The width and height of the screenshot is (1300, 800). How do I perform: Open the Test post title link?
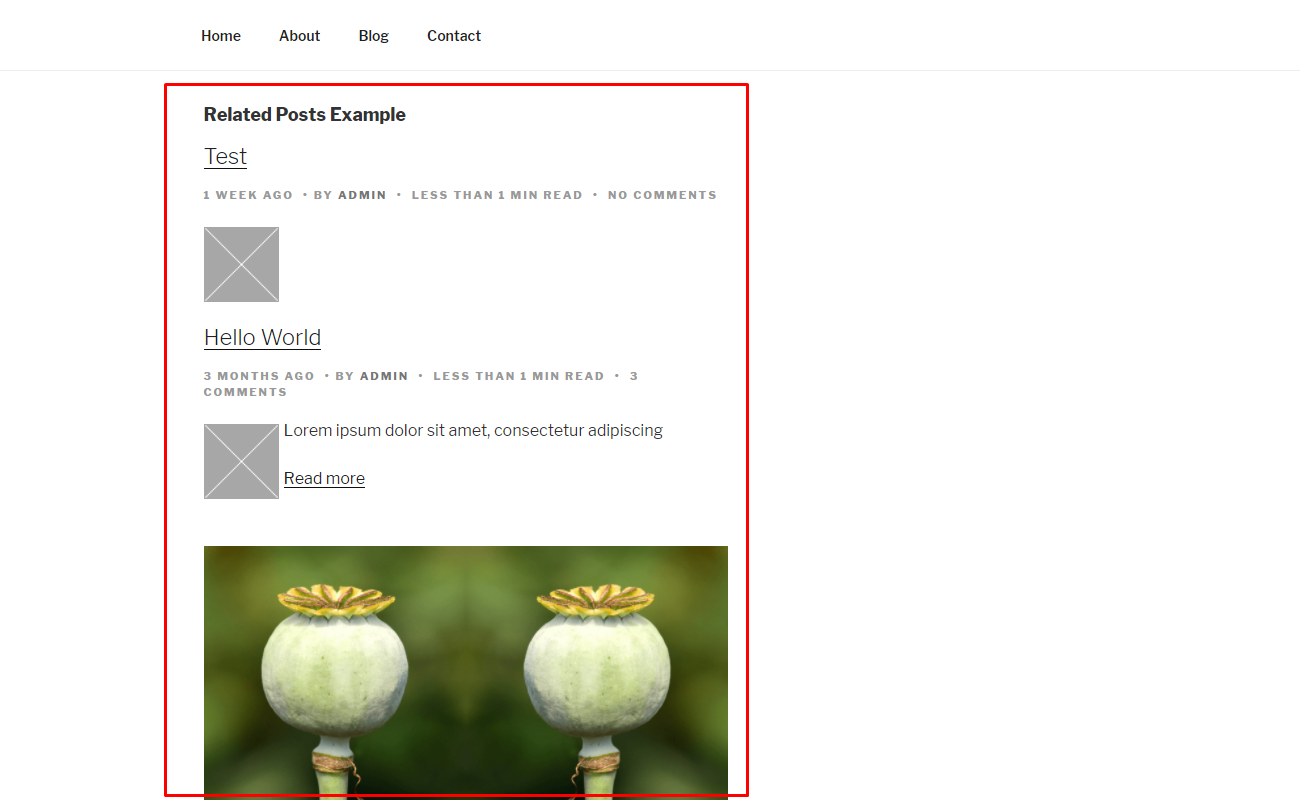click(x=225, y=157)
